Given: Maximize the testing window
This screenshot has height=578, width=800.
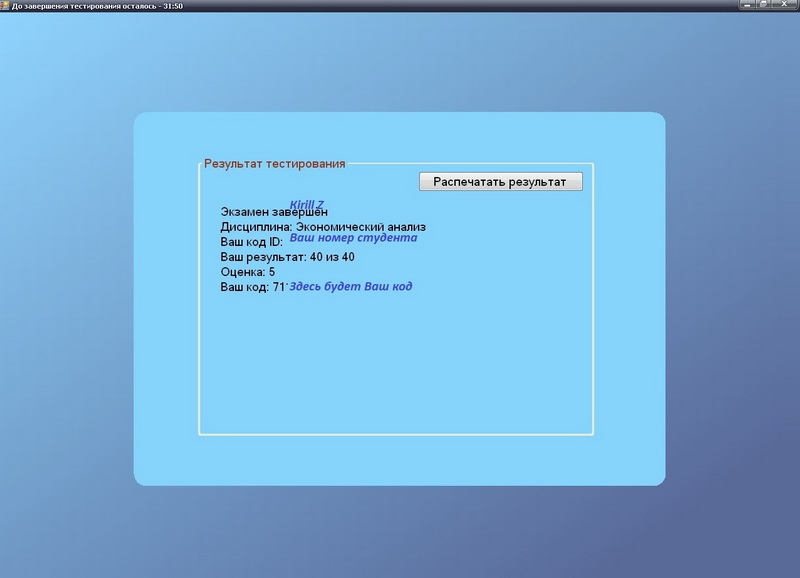Looking at the screenshot, I should tap(765, 5).
